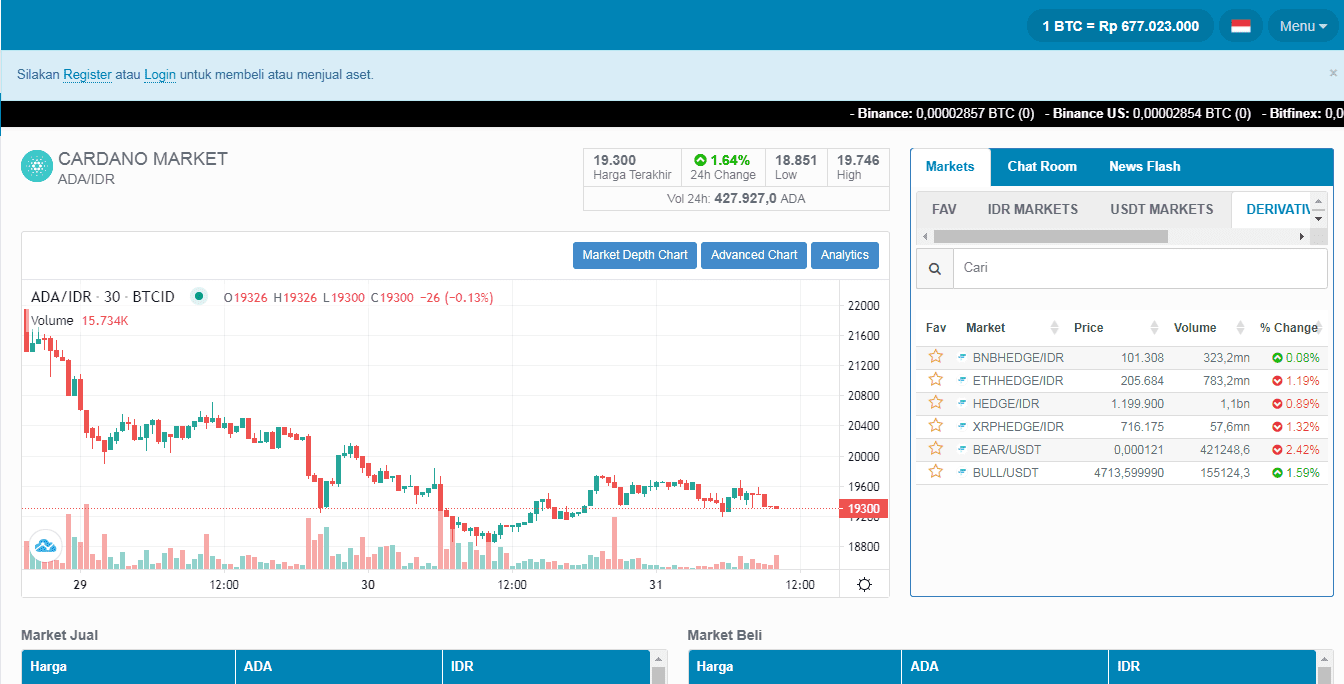Click the coin icon next to ETHHEDGE/IDR
Image resolution: width=1344 pixels, height=684 pixels.
pos(962,380)
